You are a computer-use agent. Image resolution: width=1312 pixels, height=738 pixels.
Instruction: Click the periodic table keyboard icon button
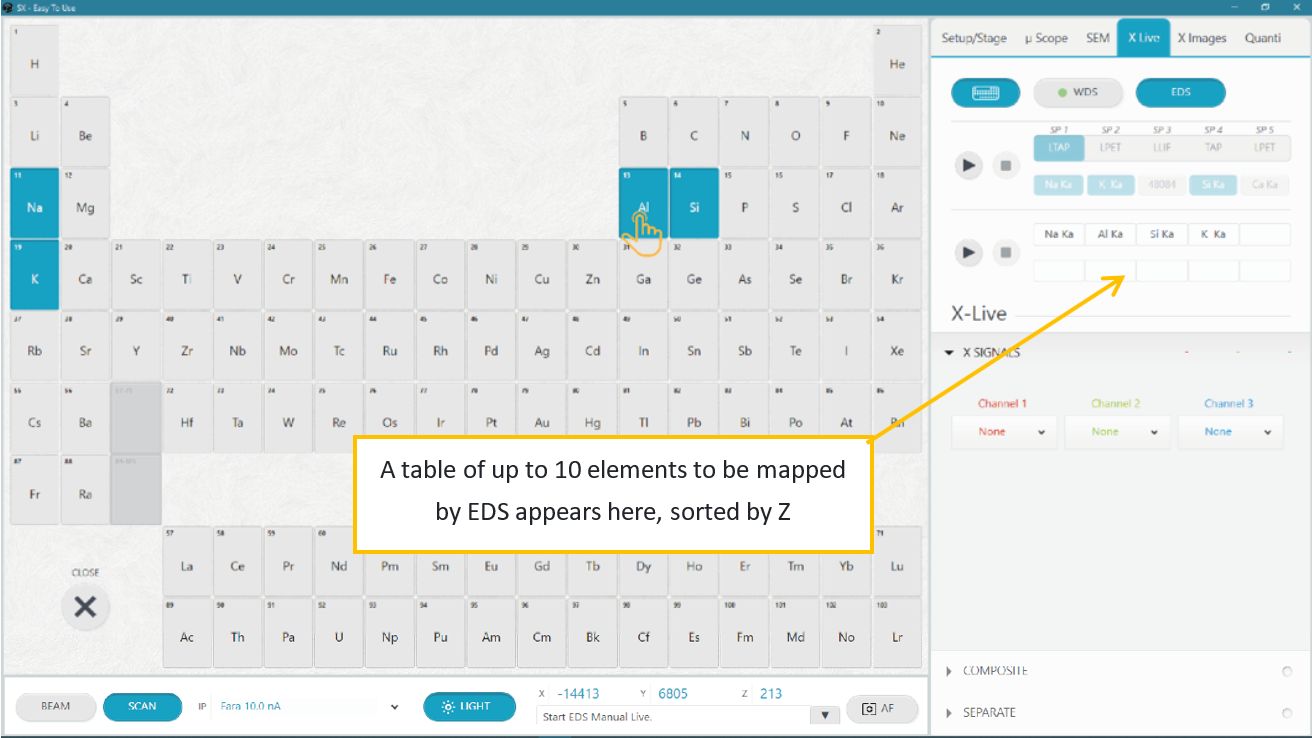[x=985, y=93]
